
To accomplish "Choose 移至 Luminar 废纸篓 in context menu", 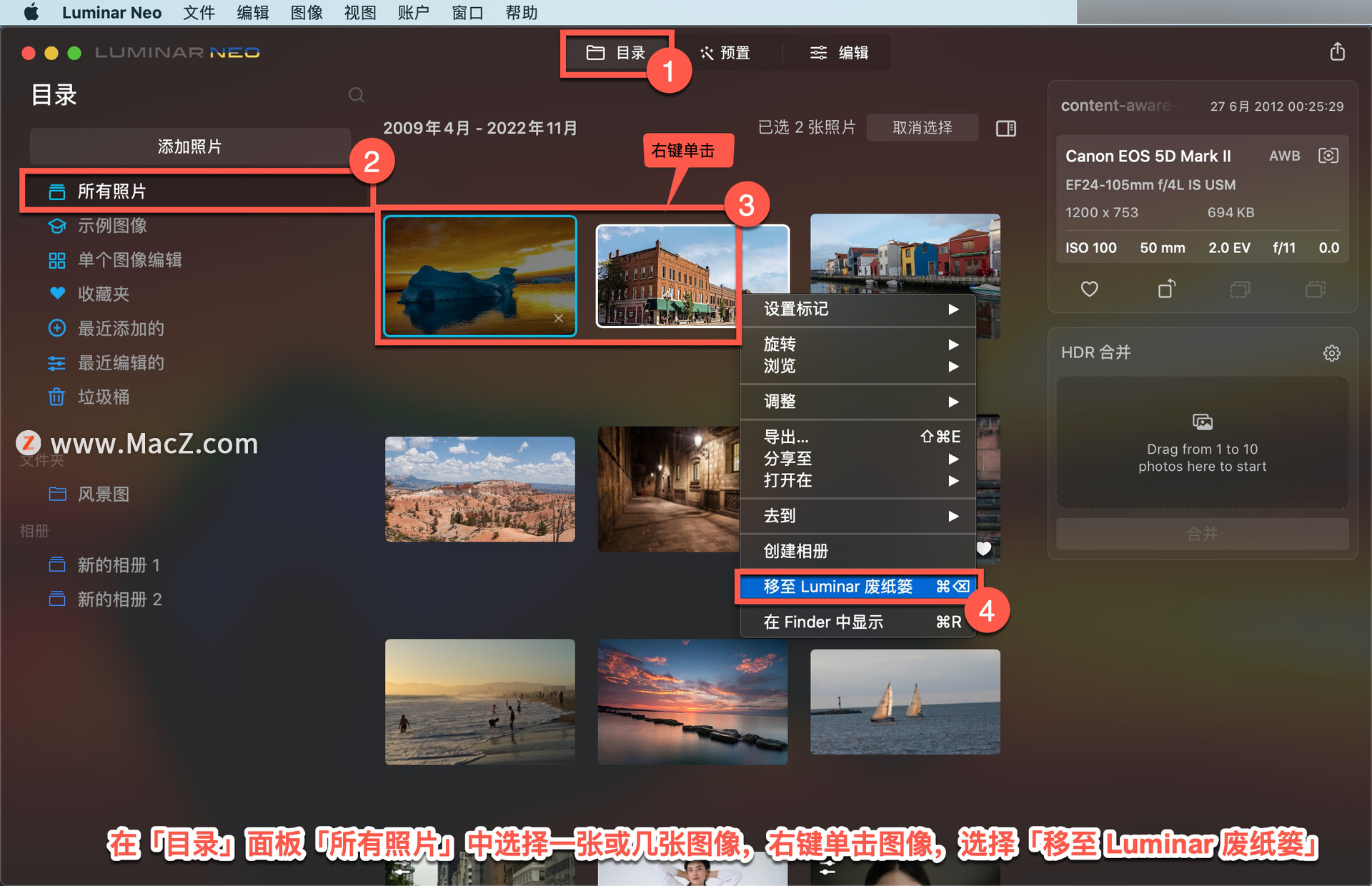I will 858,587.
